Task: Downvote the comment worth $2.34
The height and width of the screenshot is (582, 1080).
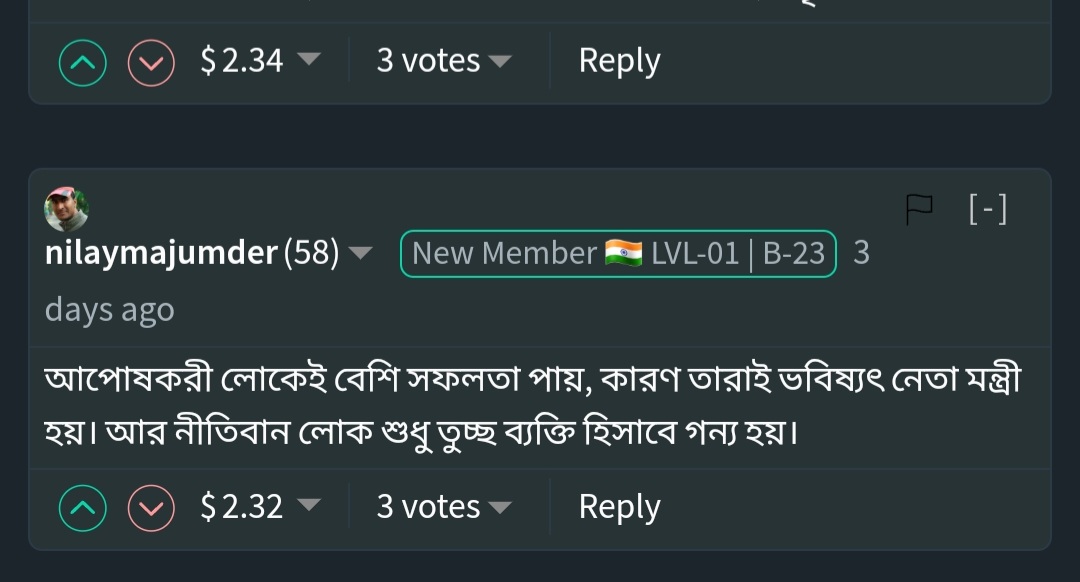Action: [x=151, y=63]
